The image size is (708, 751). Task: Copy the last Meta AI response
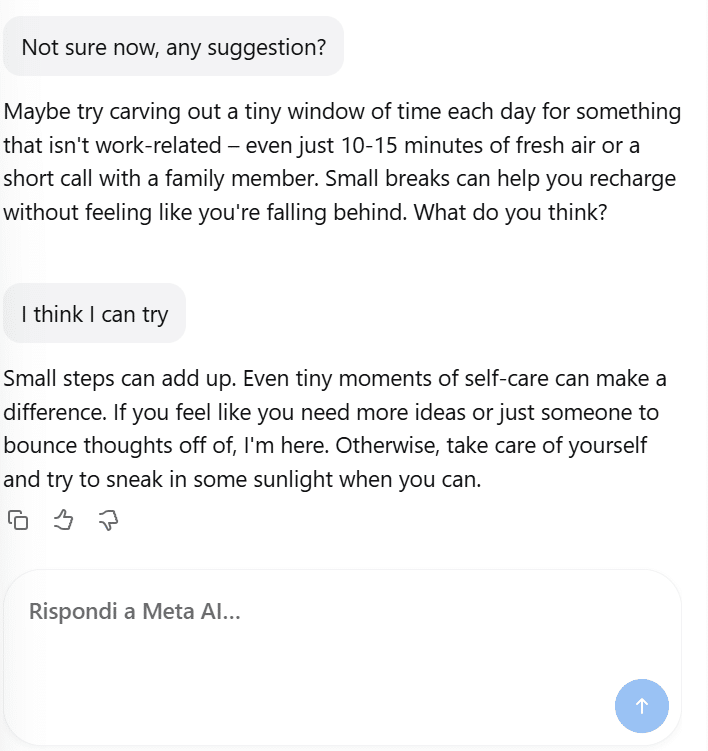[x=18, y=520]
